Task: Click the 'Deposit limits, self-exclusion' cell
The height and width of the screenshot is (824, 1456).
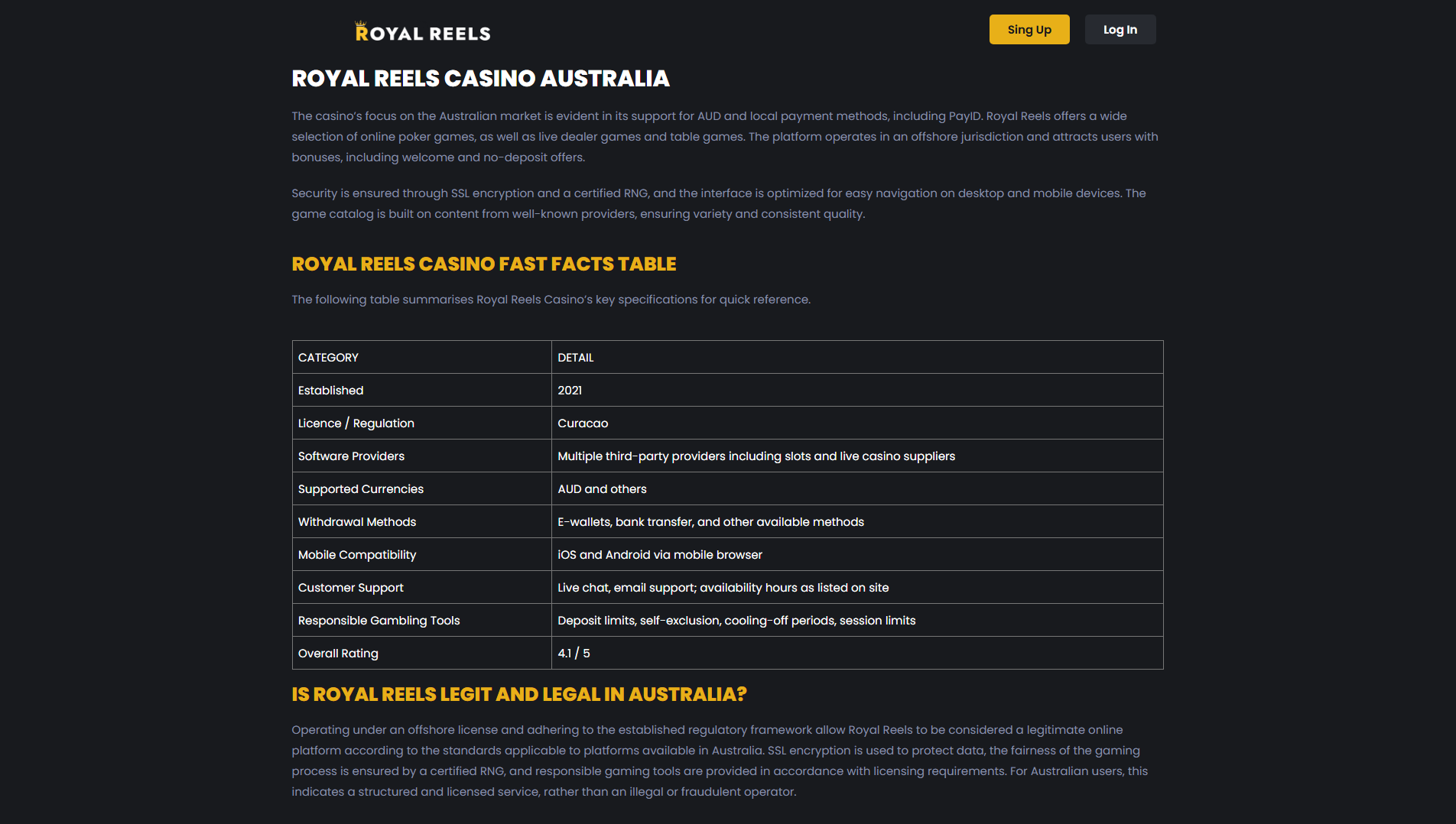Action: point(857,620)
